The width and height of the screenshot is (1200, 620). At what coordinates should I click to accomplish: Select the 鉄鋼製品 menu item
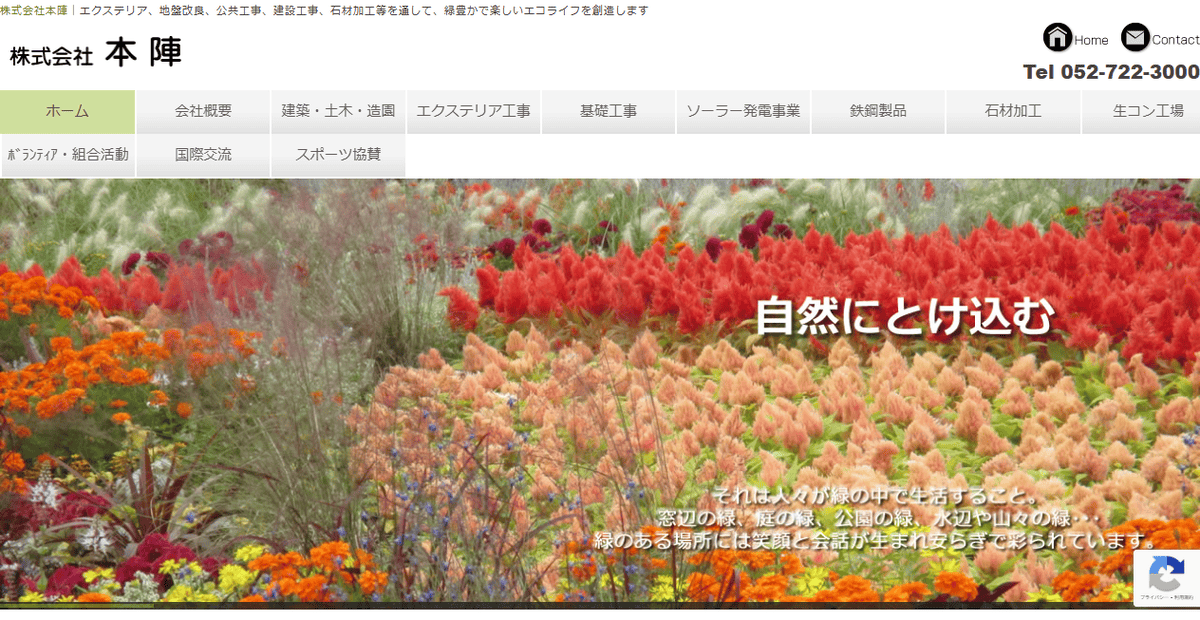(878, 111)
